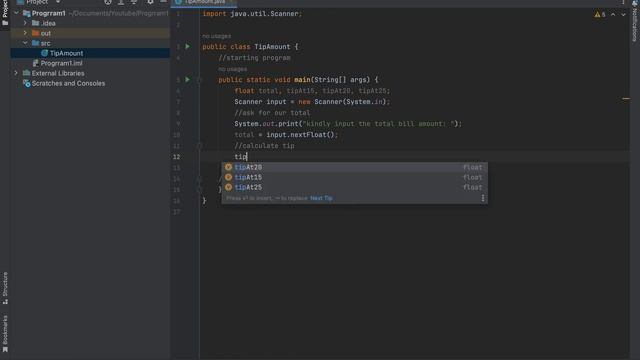
Task: Expand the out folder
Action: point(25,33)
